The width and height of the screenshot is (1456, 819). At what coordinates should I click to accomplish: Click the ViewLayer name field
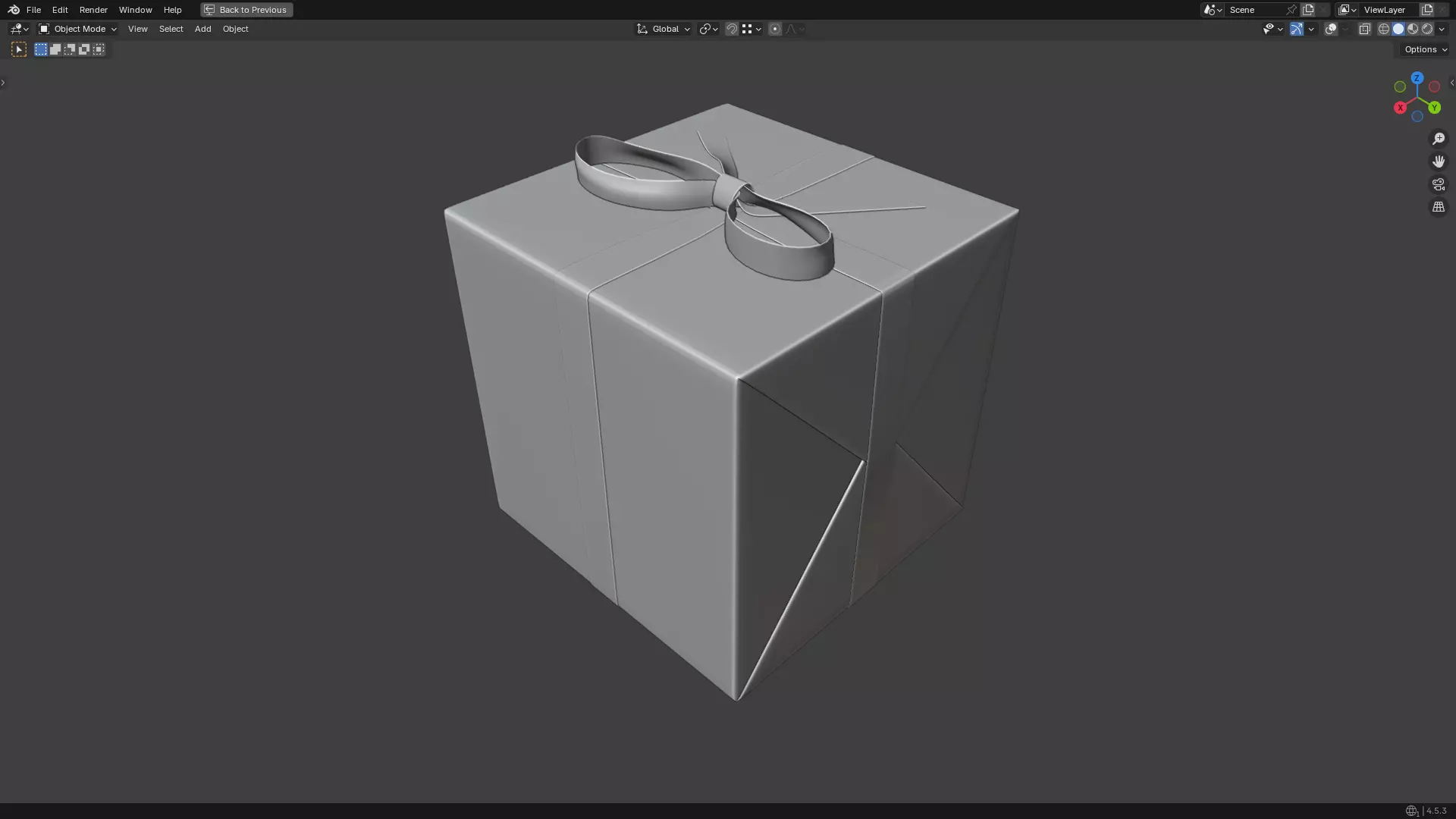click(x=1389, y=10)
